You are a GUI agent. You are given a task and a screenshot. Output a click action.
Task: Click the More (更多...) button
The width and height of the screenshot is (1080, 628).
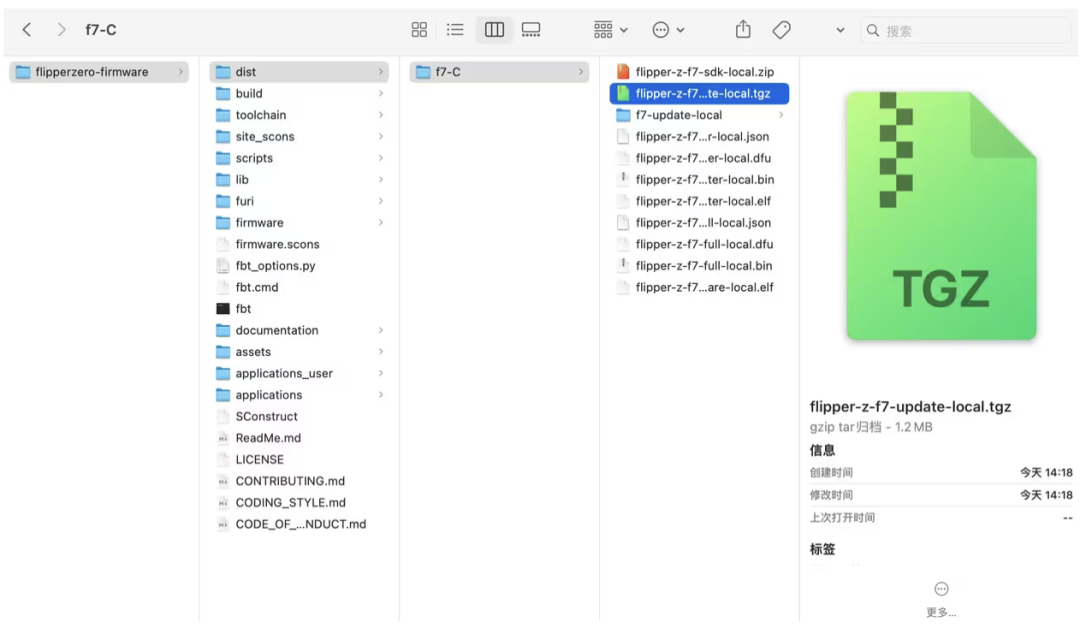click(x=941, y=599)
